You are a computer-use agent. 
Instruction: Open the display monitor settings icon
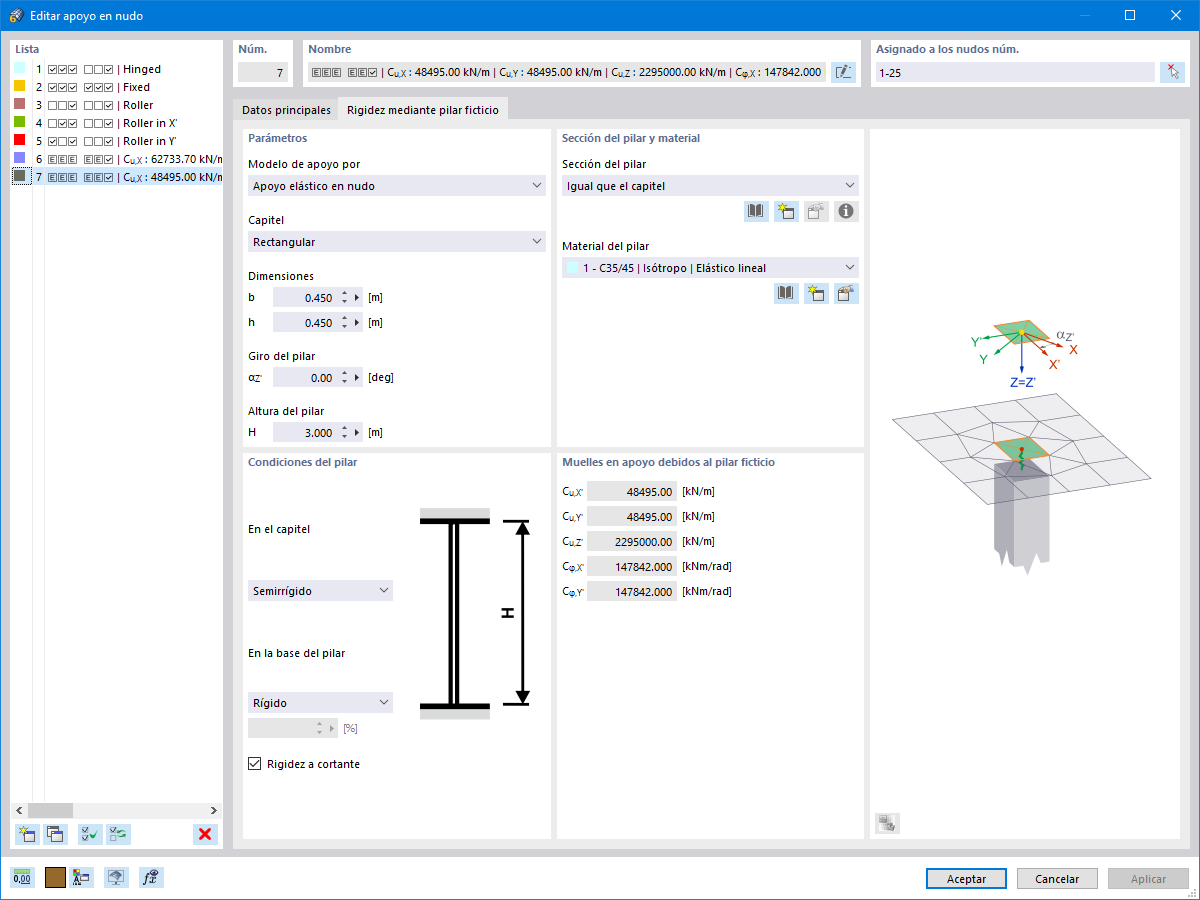click(117, 878)
